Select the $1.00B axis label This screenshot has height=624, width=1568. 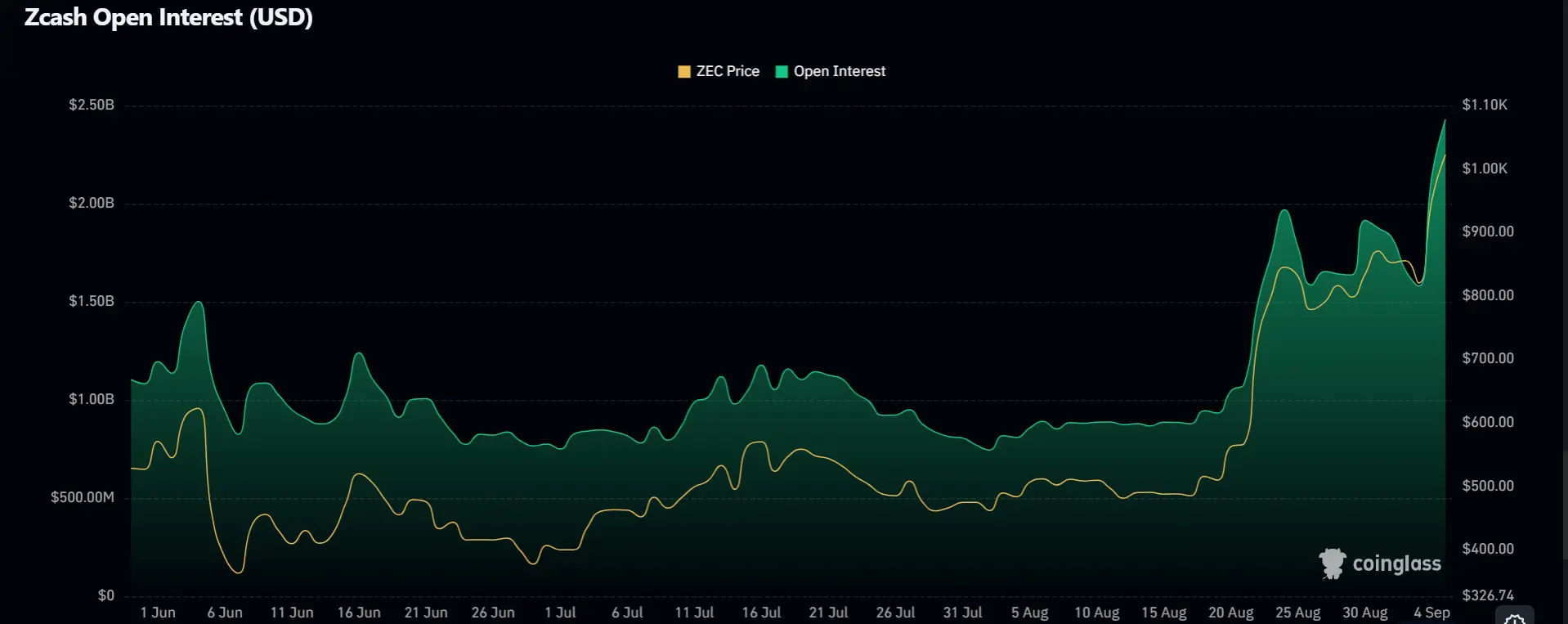click(x=92, y=399)
